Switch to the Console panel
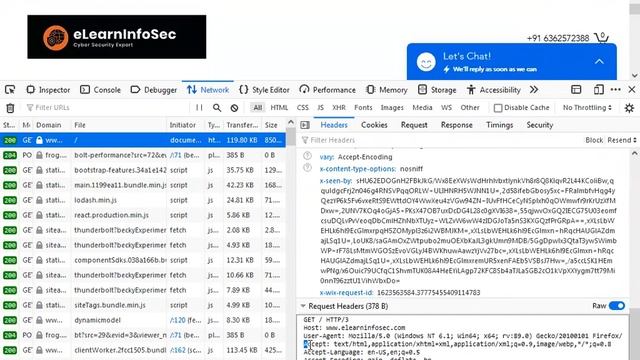The image size is (640, 360). (x=100, y=90)
